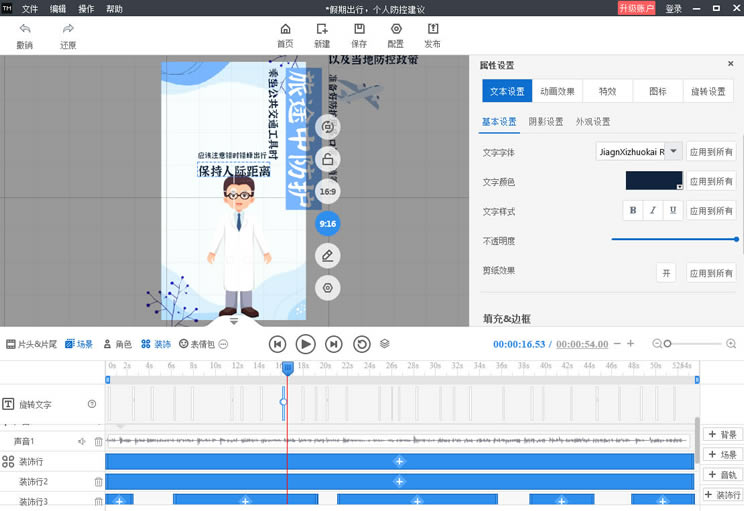Click 应用到所有 next to 文字字体
Viewport: 744px width, 511px height.
point(711,152)
